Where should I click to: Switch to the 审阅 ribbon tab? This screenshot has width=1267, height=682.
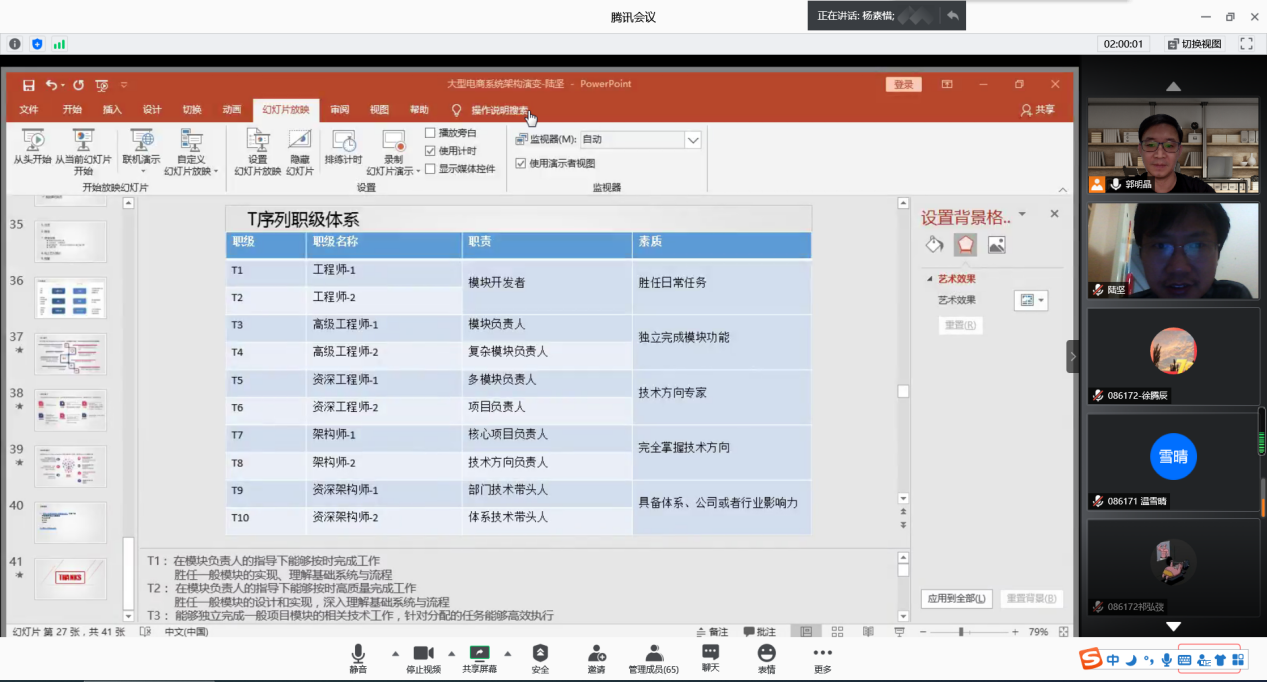(x=340, y=110)
